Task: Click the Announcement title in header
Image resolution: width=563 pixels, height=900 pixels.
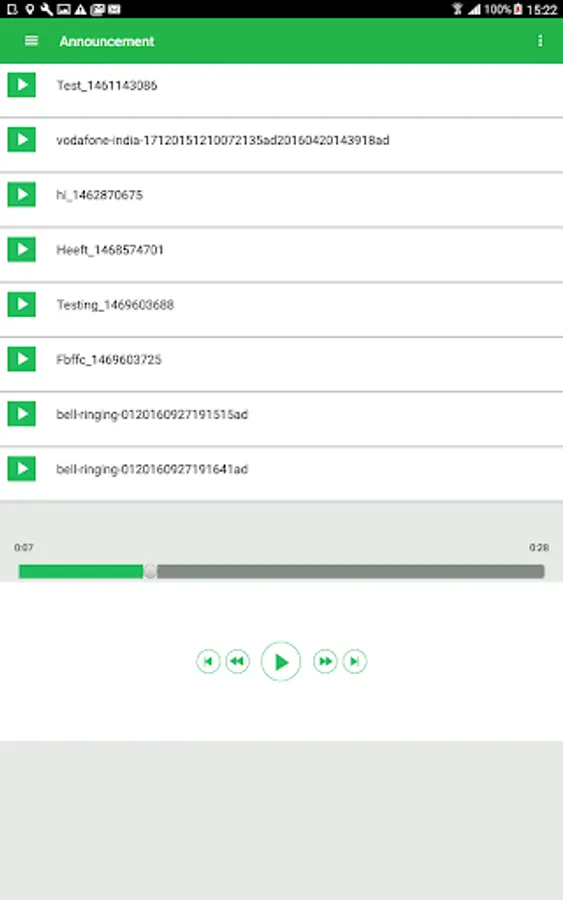Action: [x=107, y=41]
